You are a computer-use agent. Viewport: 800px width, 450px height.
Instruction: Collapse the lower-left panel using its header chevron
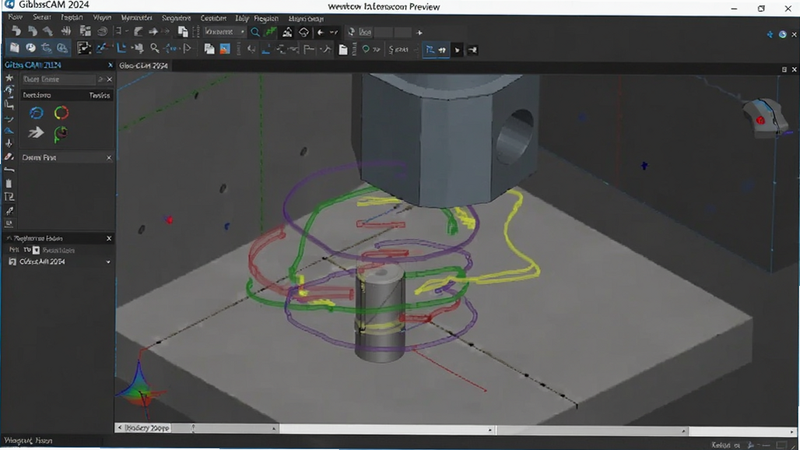pos(9,238)
